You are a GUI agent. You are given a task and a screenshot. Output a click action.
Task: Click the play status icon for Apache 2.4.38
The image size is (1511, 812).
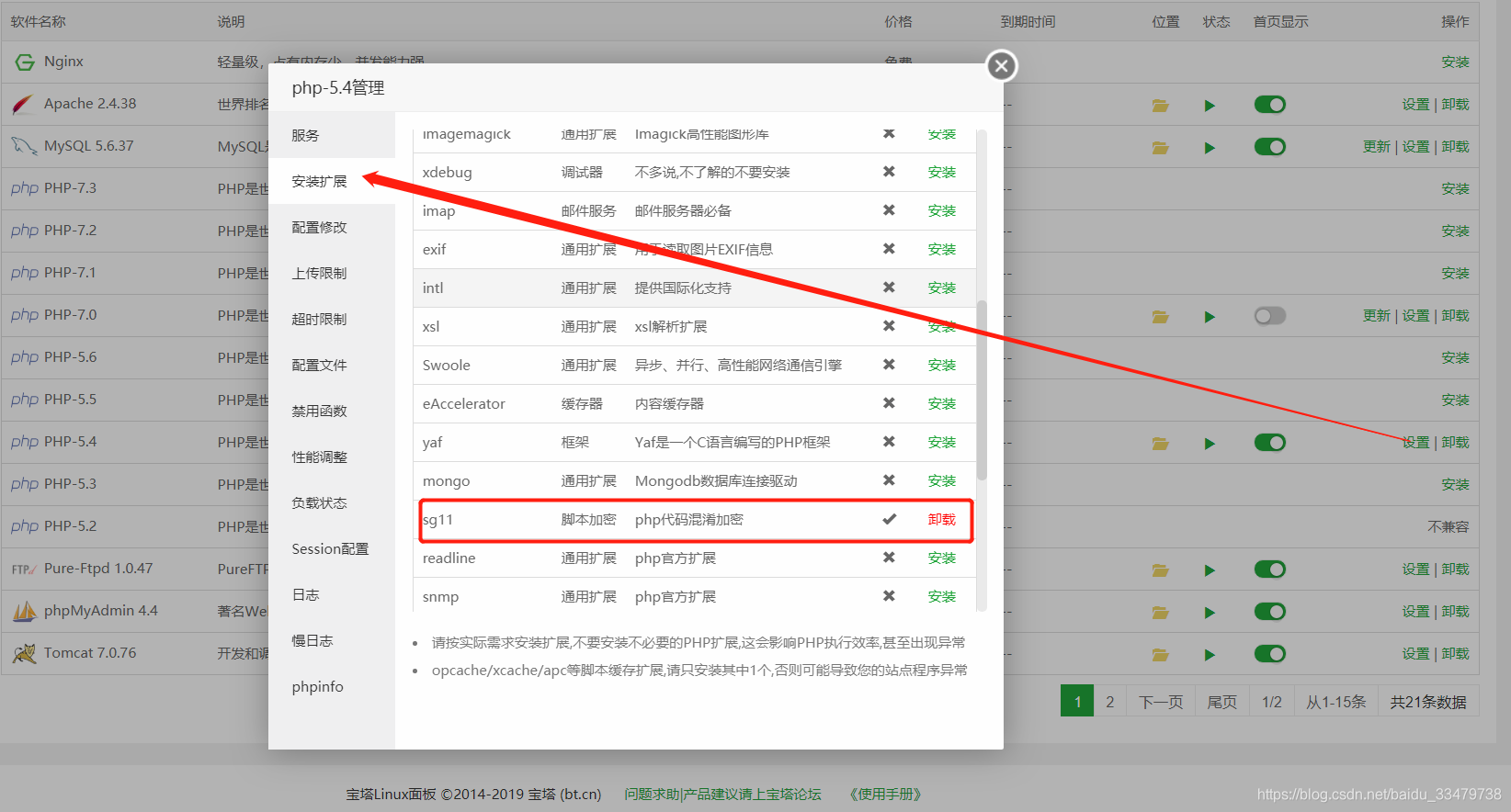tap(1210, 106)
